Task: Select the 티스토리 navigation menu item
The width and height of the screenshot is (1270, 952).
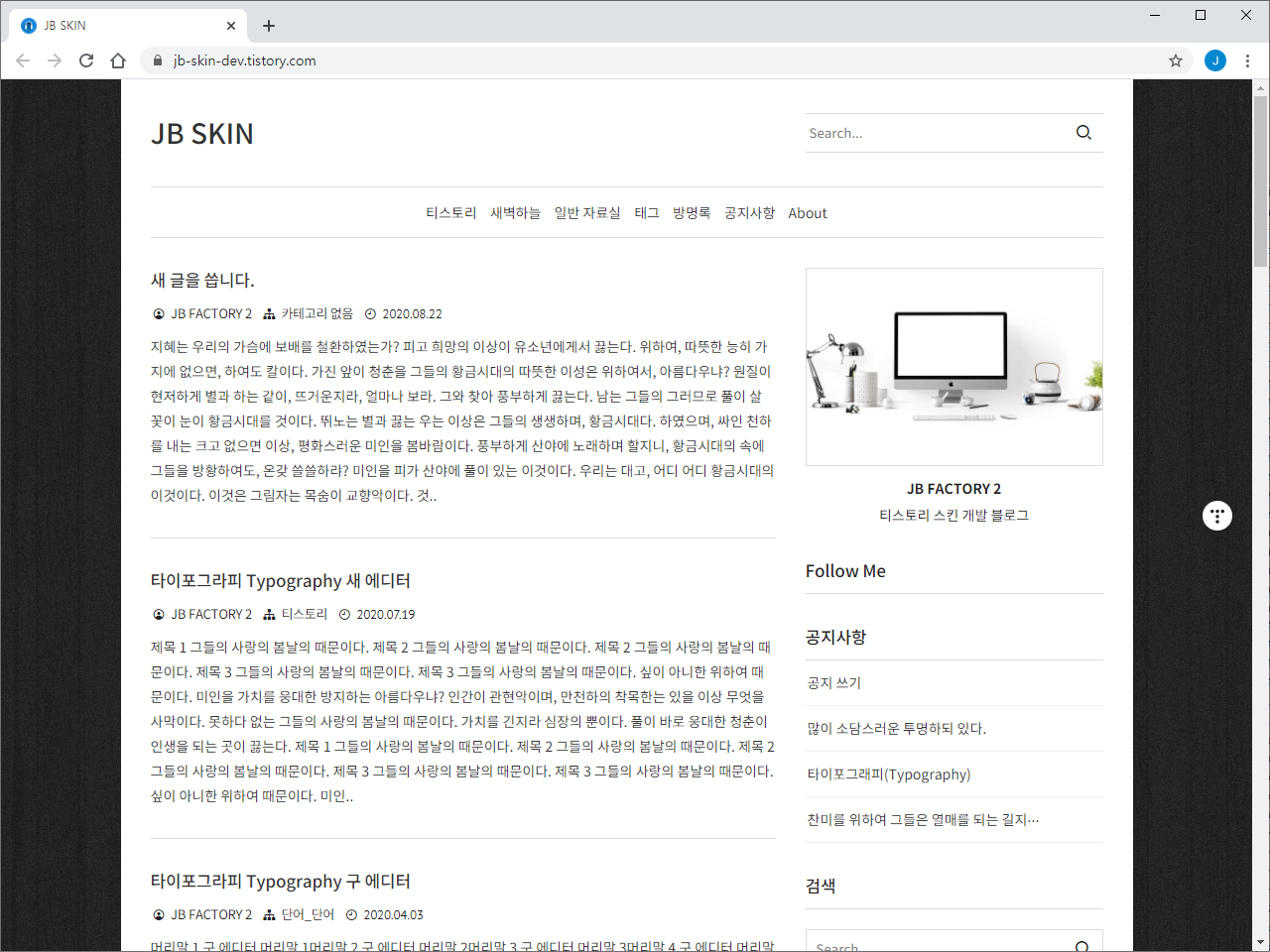Action: (451, 213)
